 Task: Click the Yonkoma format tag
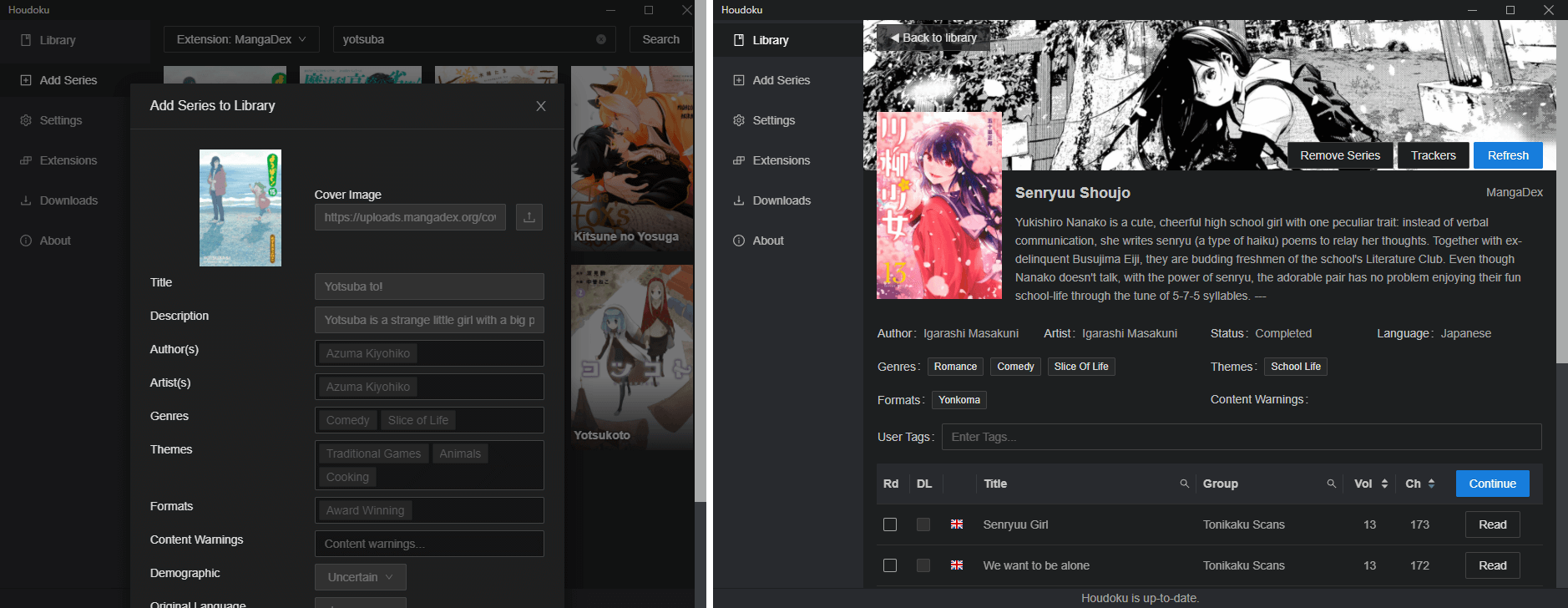[959, 400]
